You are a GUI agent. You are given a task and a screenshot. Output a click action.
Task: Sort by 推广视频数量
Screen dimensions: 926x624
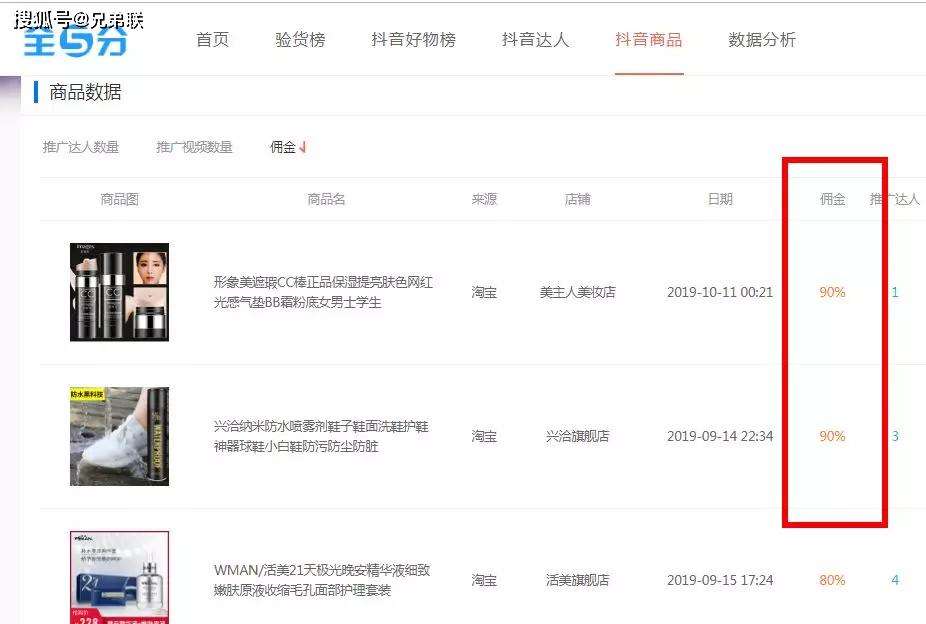point(194,147)
